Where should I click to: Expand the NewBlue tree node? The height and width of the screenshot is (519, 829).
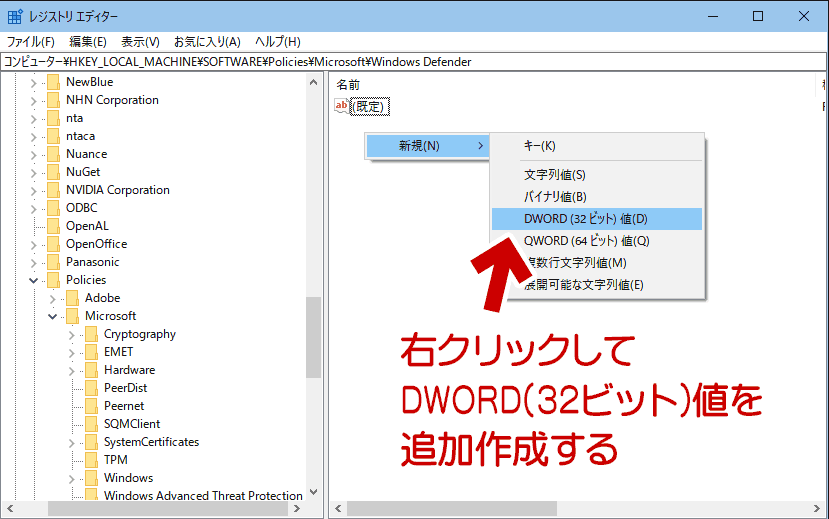[33, 83]
